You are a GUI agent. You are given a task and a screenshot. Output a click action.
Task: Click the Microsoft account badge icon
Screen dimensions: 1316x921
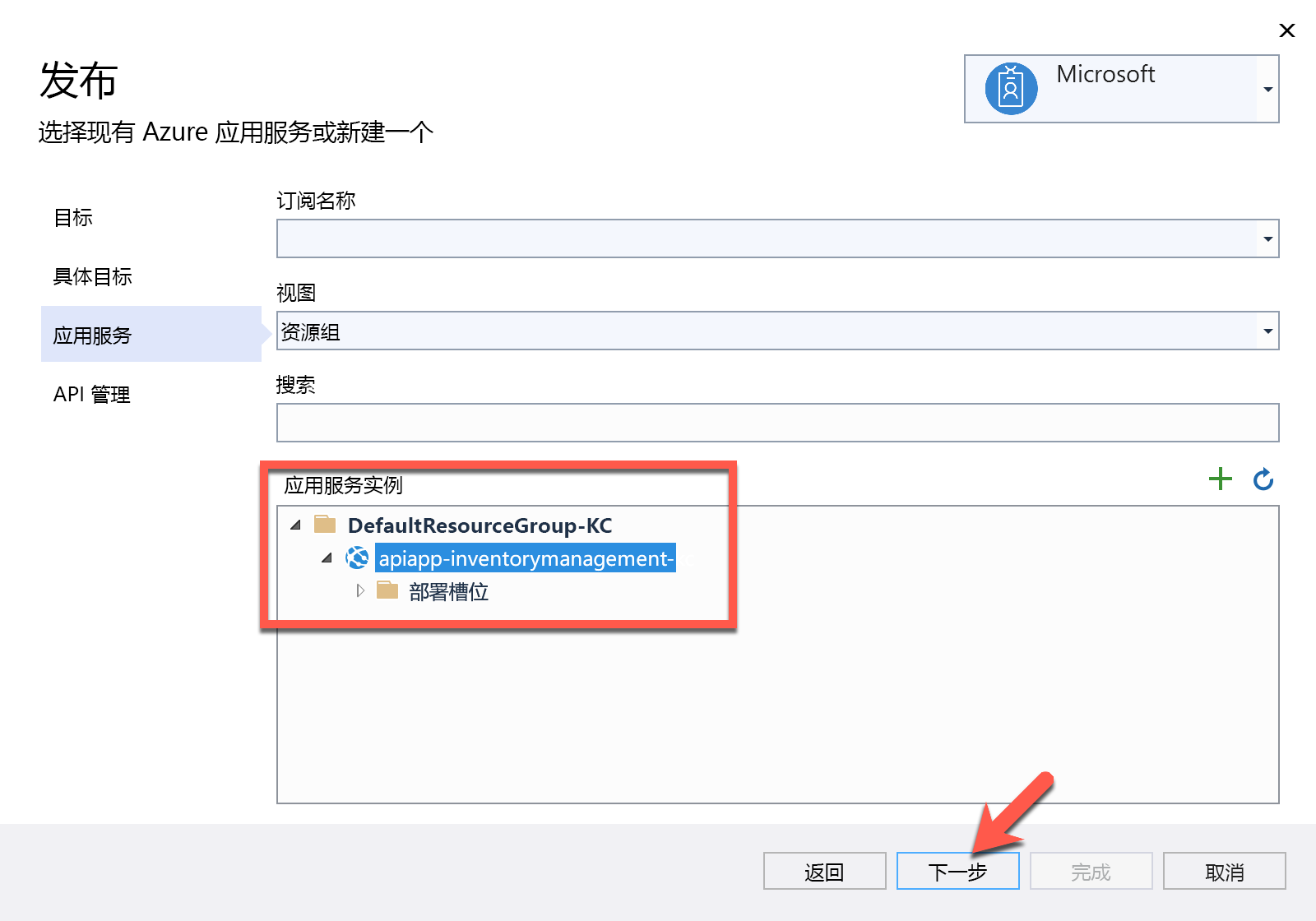pos(1011,88)
